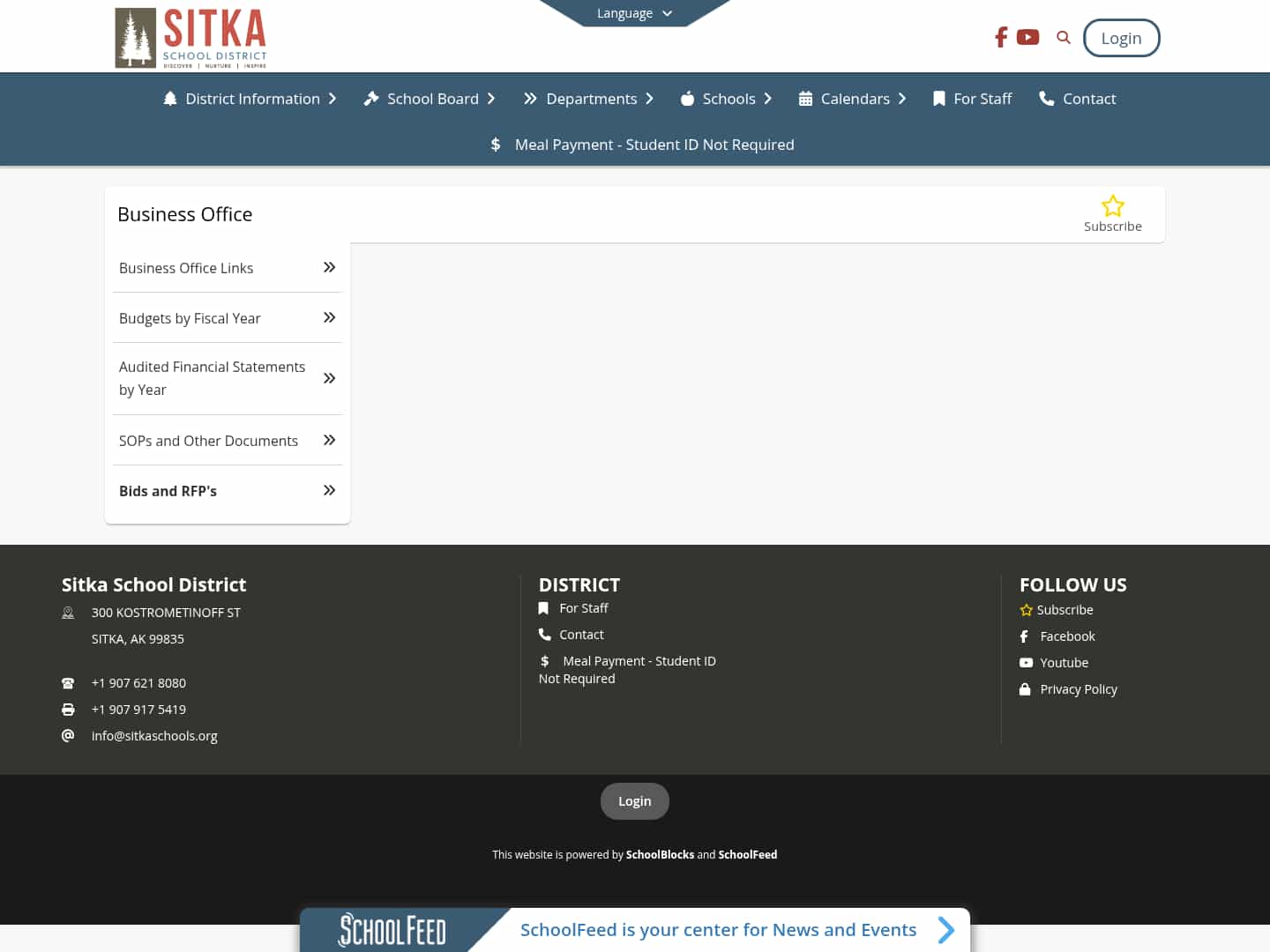The width and height of the screenshot is (1270, 952).
Task: Click the SchoolFeed banner arrow
Action: 946,930
